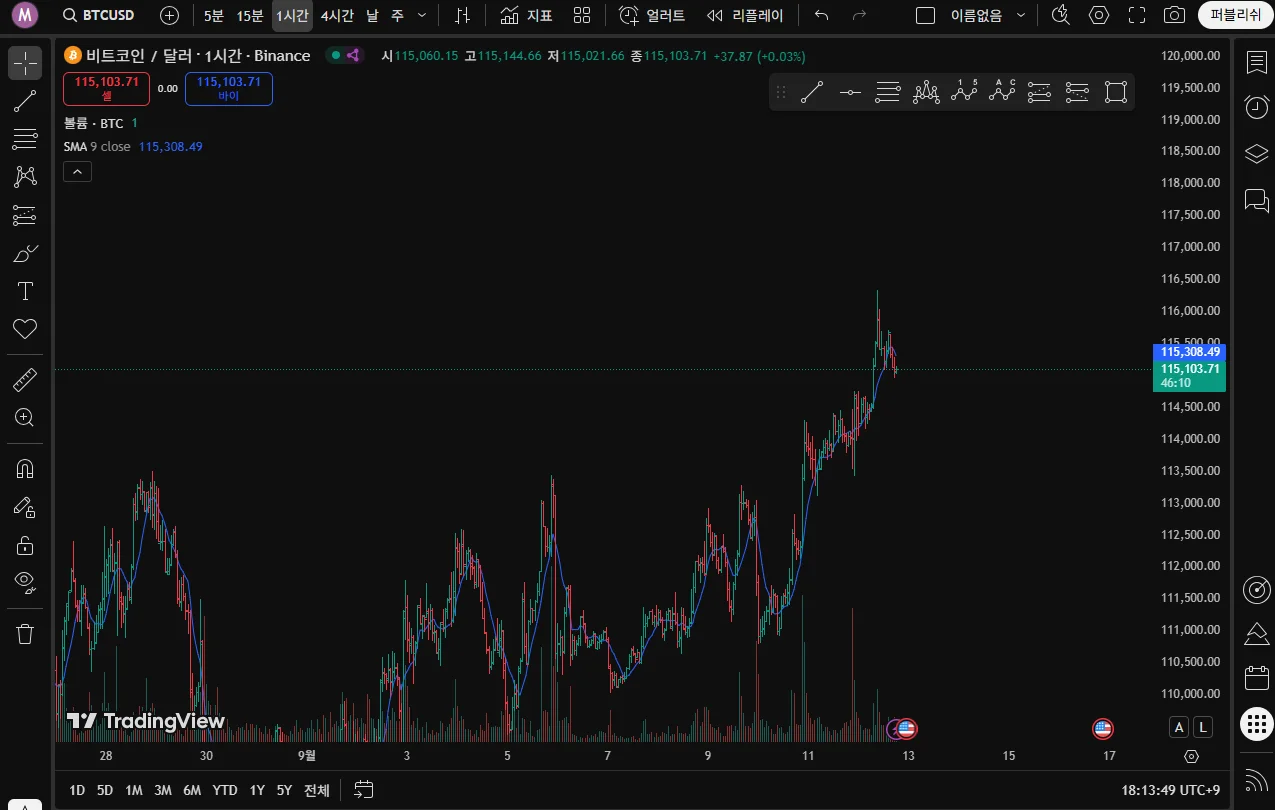Pick the trend line in floating favorites bar
1275x810 pixels.
pos(812,93)
